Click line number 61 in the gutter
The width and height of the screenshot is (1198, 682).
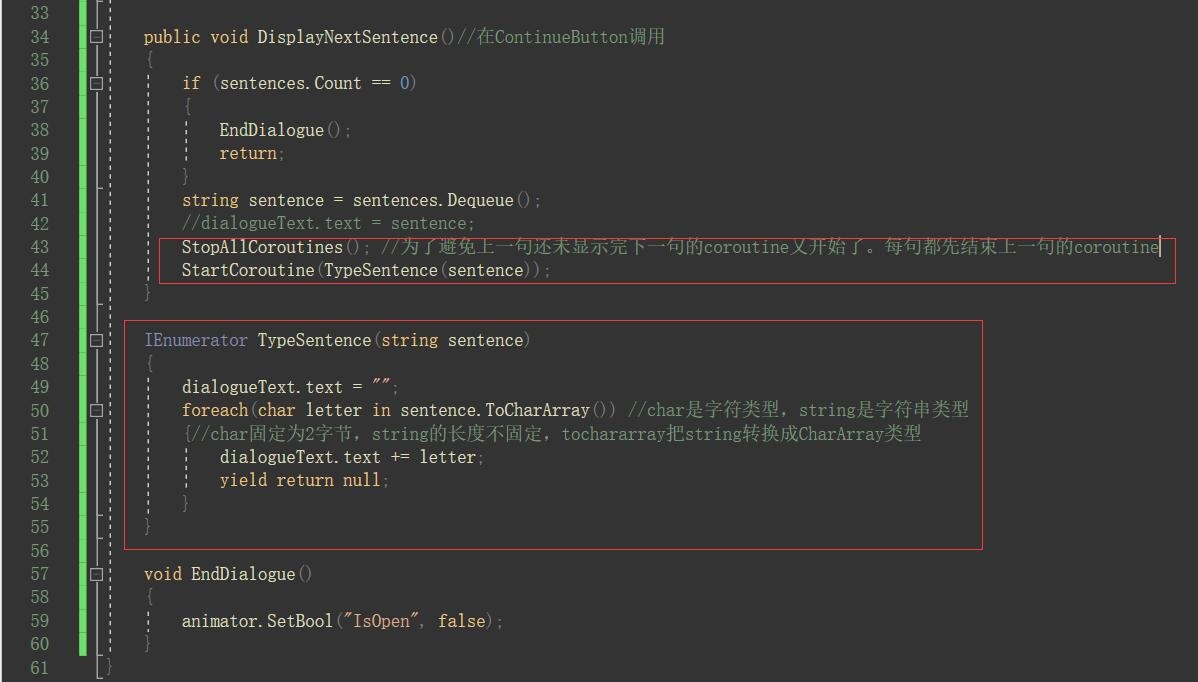point(39,668)
